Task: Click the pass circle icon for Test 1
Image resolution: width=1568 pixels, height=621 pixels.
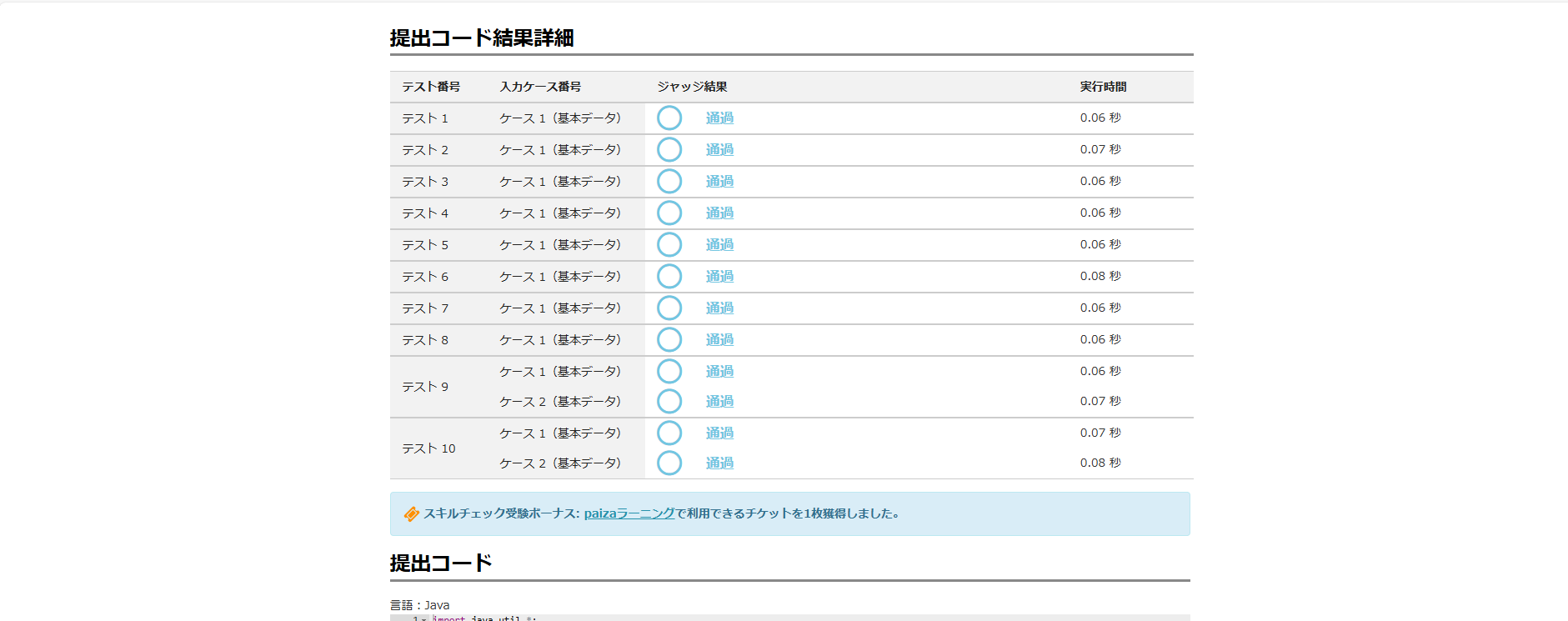Action: click(x=669, y=118)
